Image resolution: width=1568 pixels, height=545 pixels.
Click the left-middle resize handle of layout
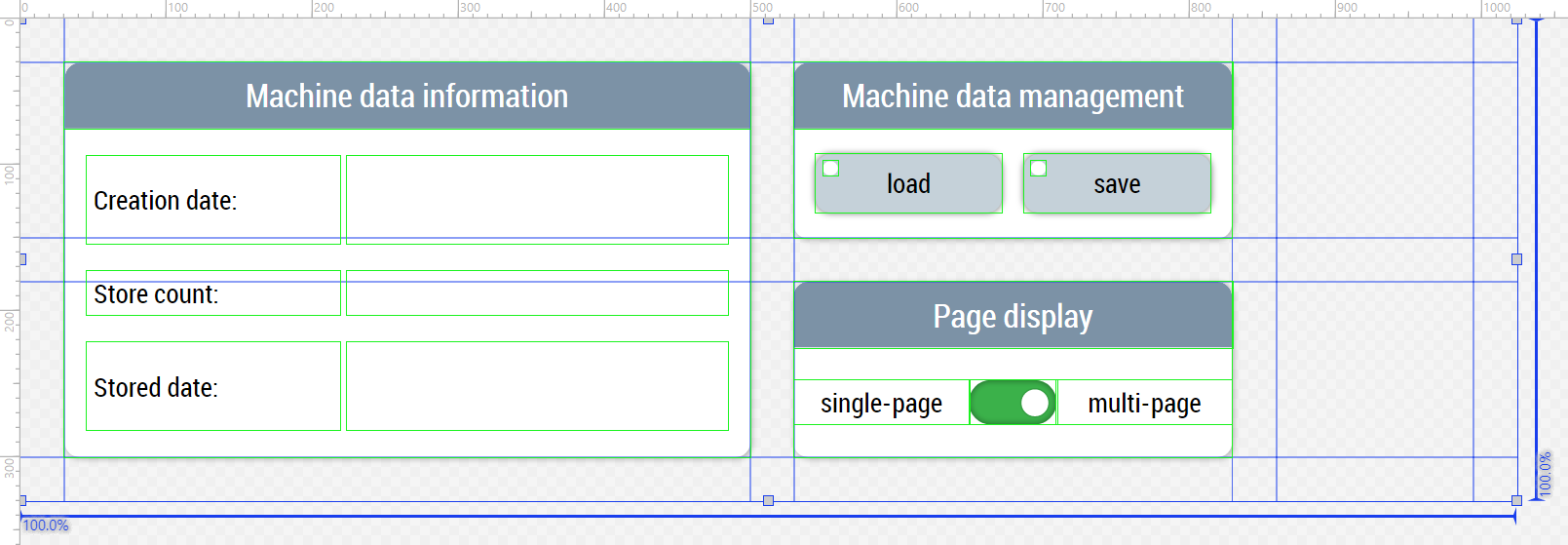point(22,259)
